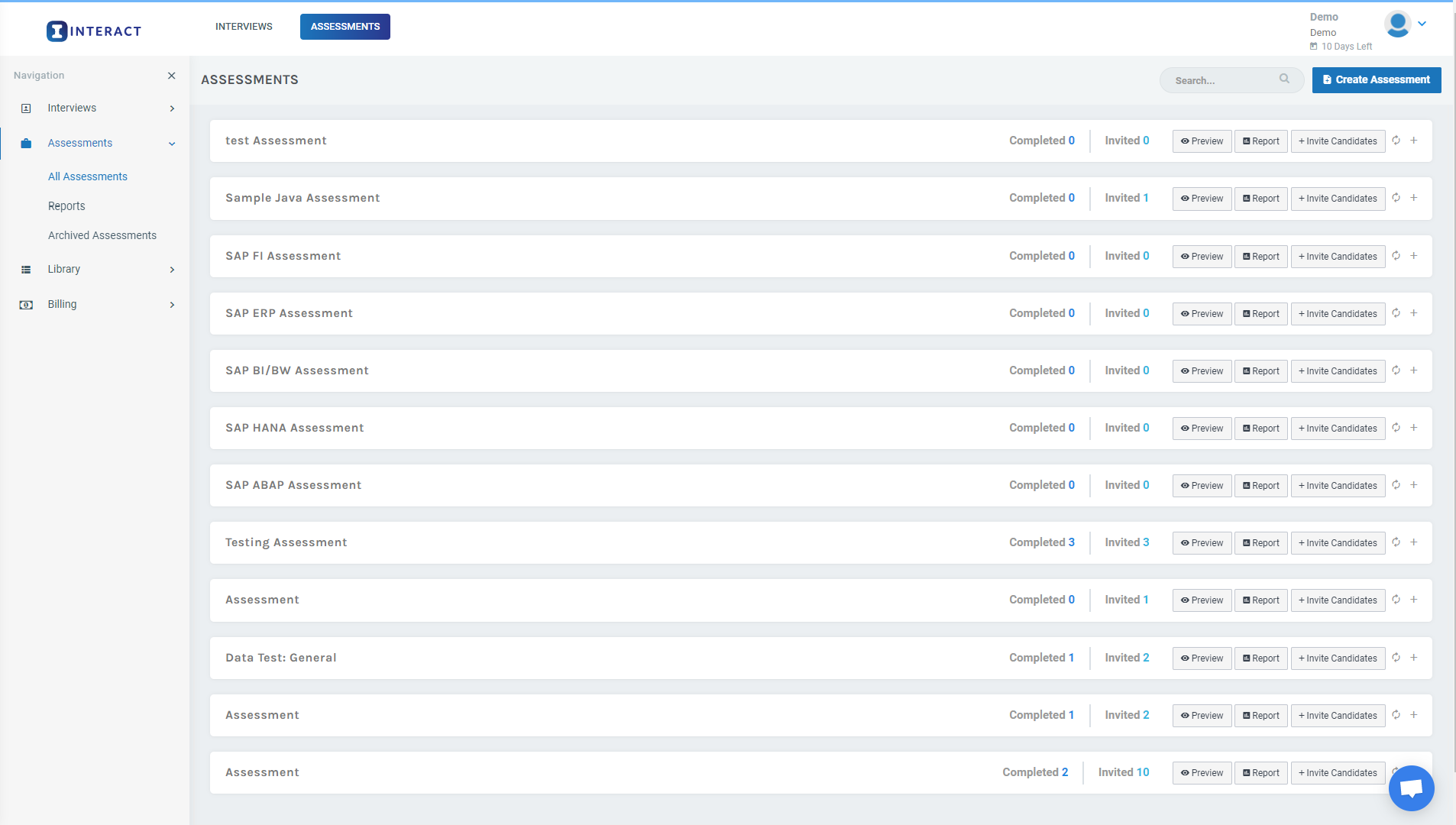The height and width of the screenshot is (825, 1456).
Task: Click refresh icon for SAP FI Assessment
Action: click(1396, 256)
